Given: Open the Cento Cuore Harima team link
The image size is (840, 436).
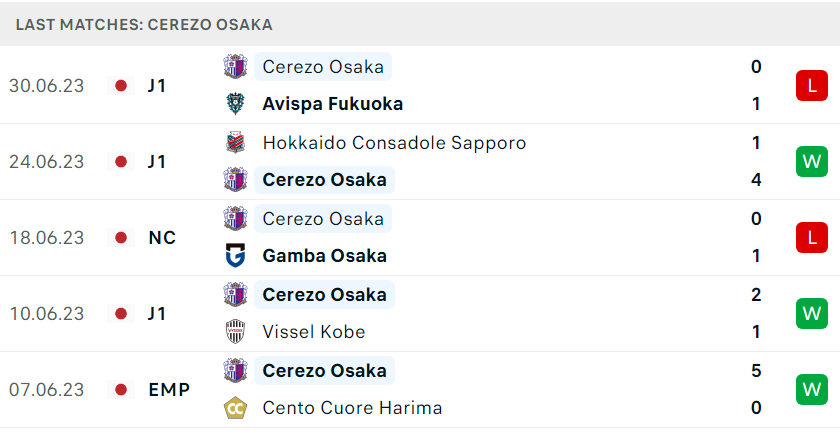Looking at the screenshot, I should pyautogui.click(x=352, y=408).
